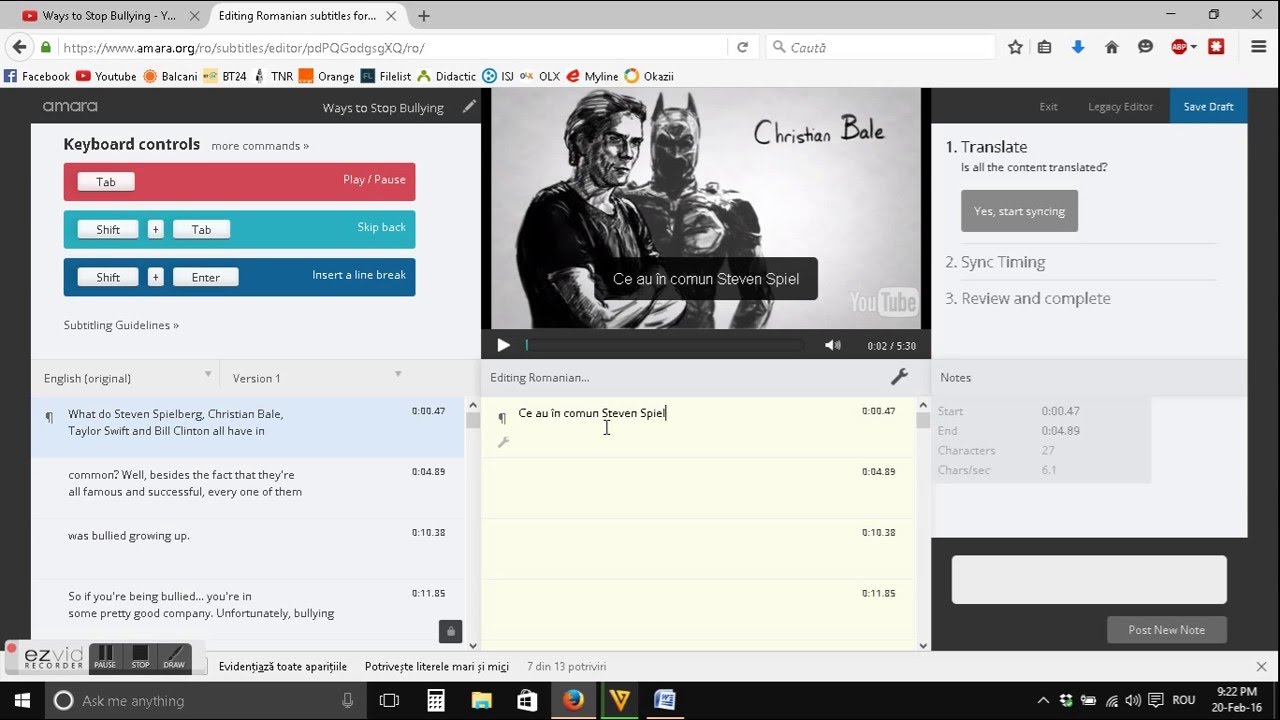Viewport: 1280px width, 720px height.
Task: Open Word from the taskbar
Action: point(665,701)
